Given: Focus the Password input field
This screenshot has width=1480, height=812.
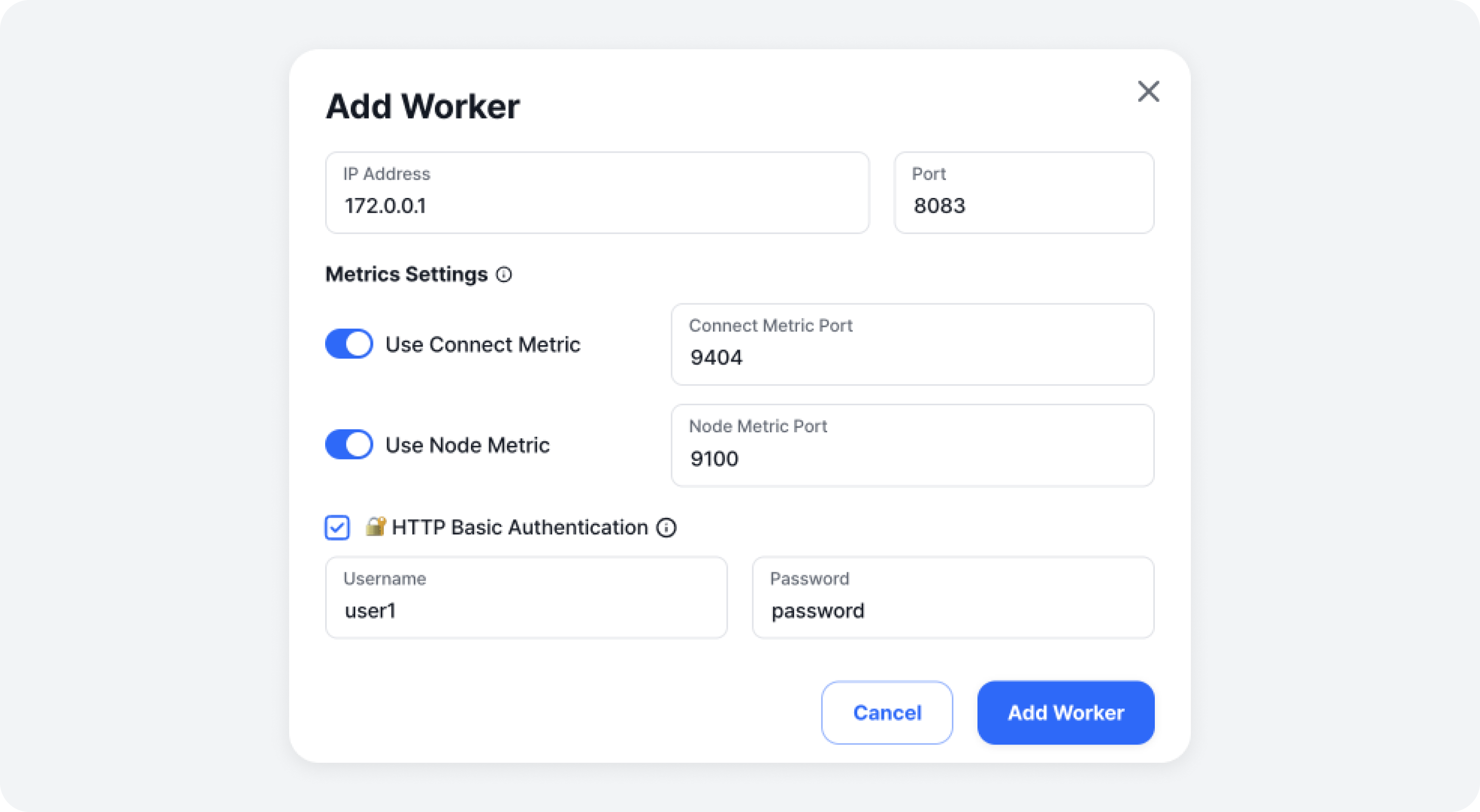Looking at the screenshot, I should 953,597.
